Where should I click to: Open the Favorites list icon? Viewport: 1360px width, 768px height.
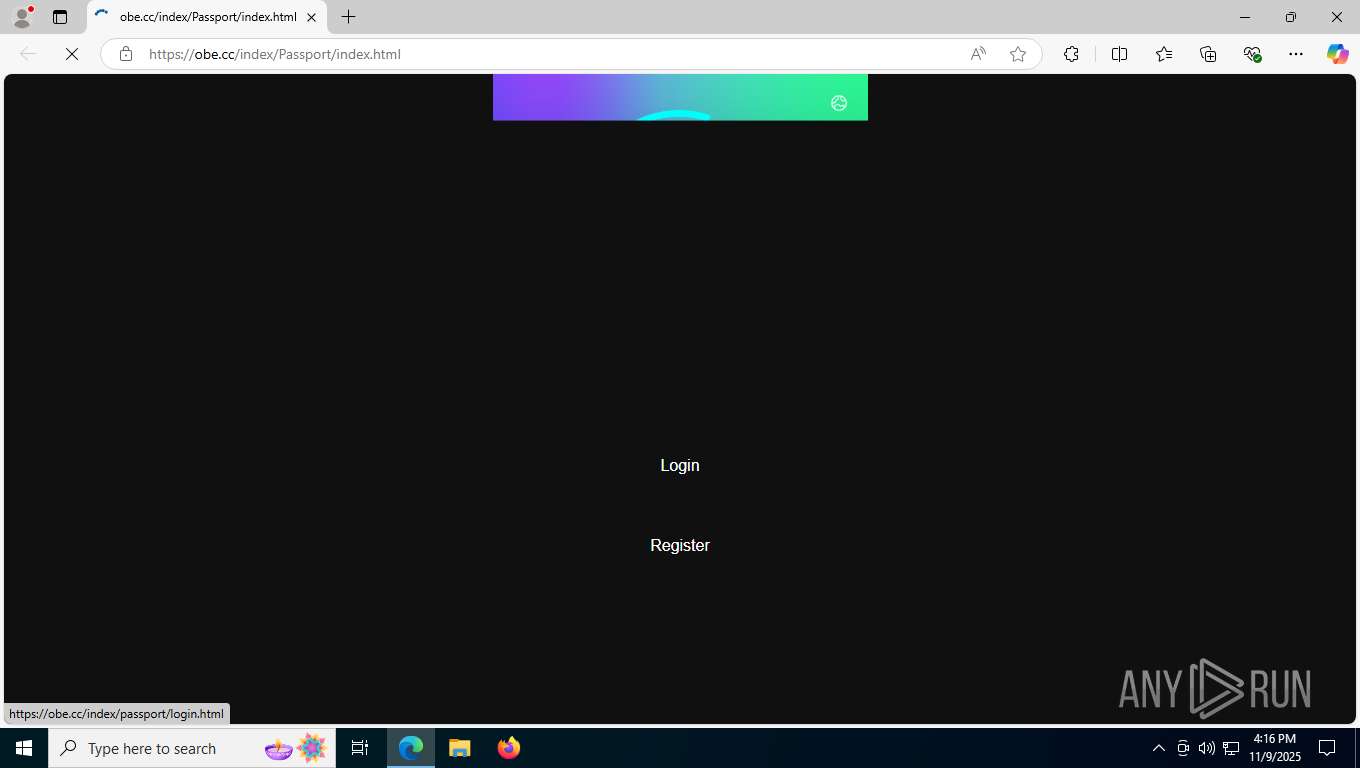pyautogui.click(x=1164, y=54)
